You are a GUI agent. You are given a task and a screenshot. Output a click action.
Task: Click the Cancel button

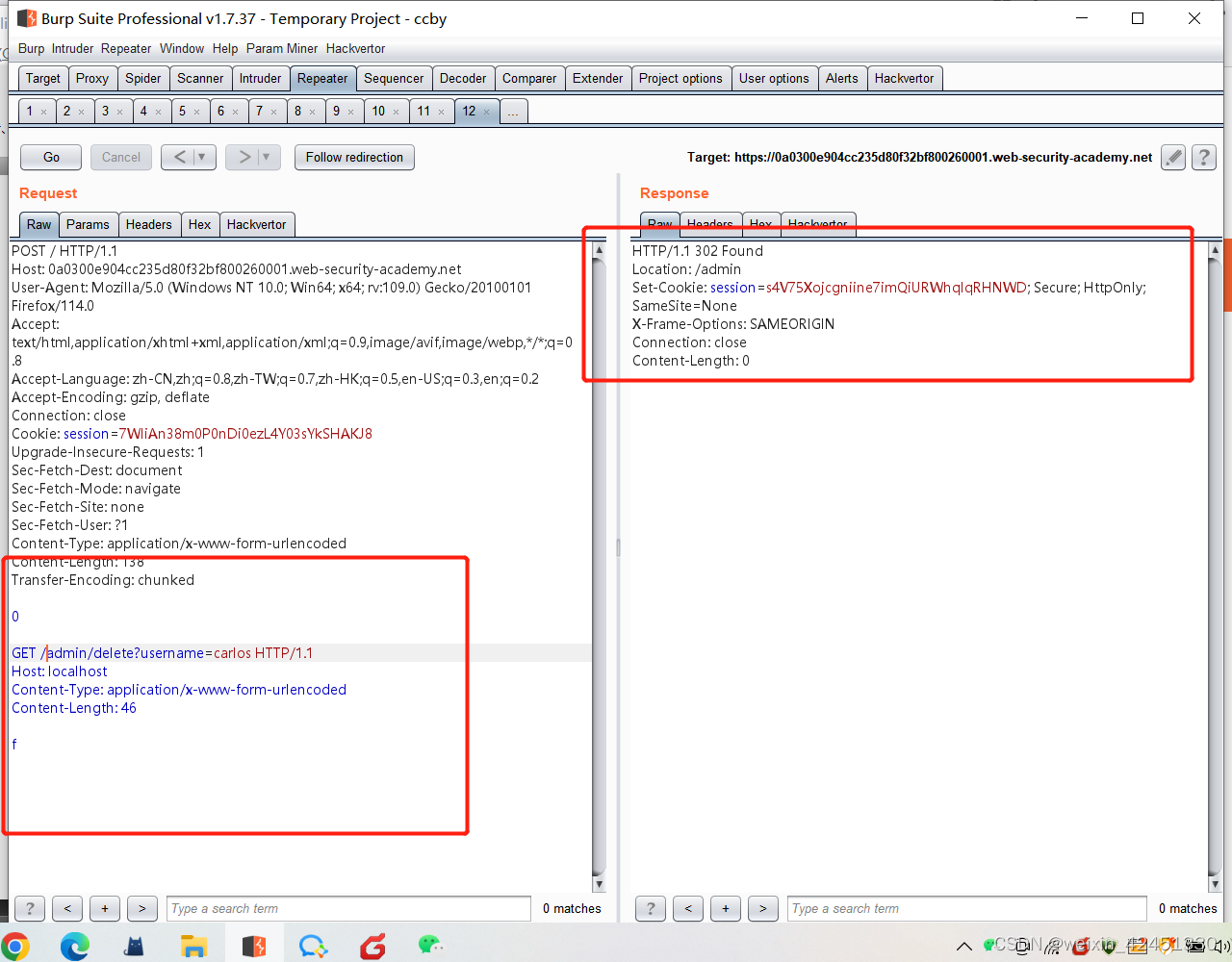pos(121,157)
